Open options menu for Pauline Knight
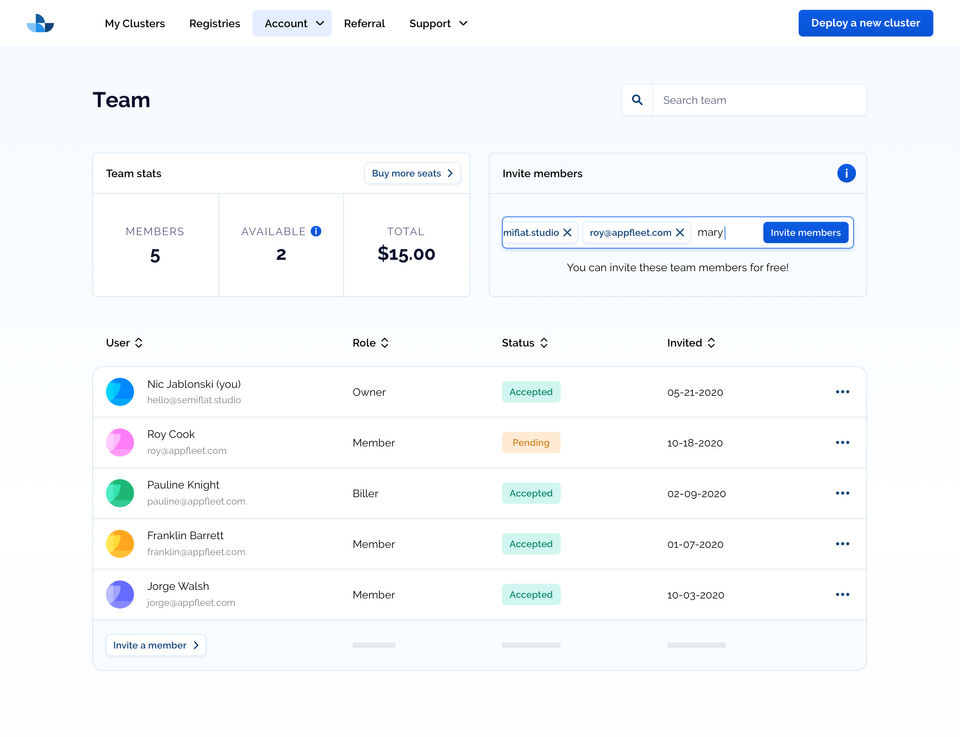The image size is (960, 737). 842,493
